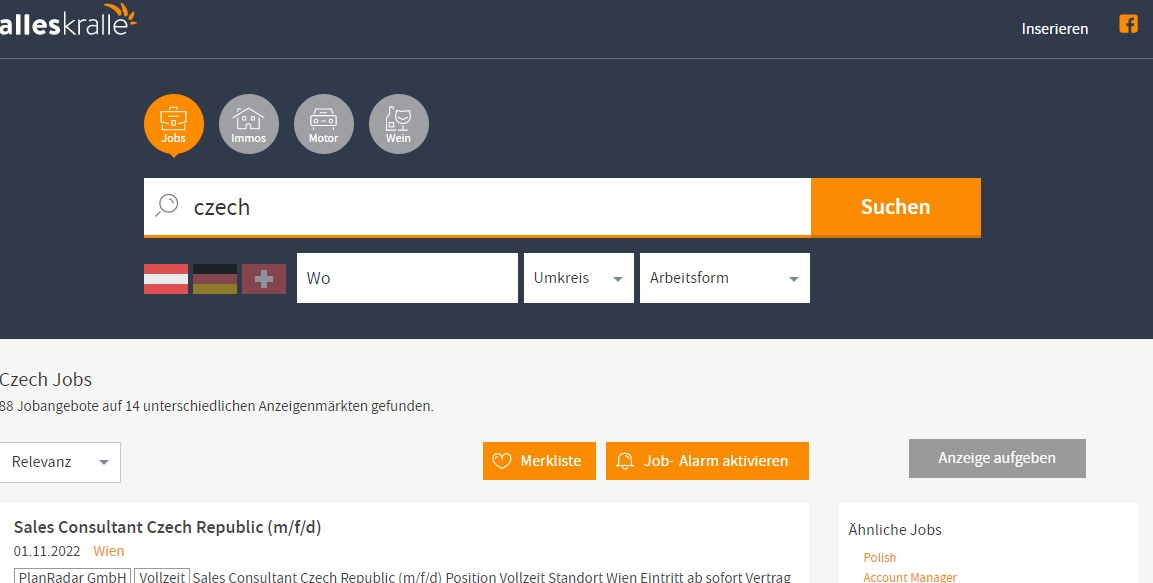Open the Arbeitsform dropdown
1153x583 pixels.
click(724, 278)
